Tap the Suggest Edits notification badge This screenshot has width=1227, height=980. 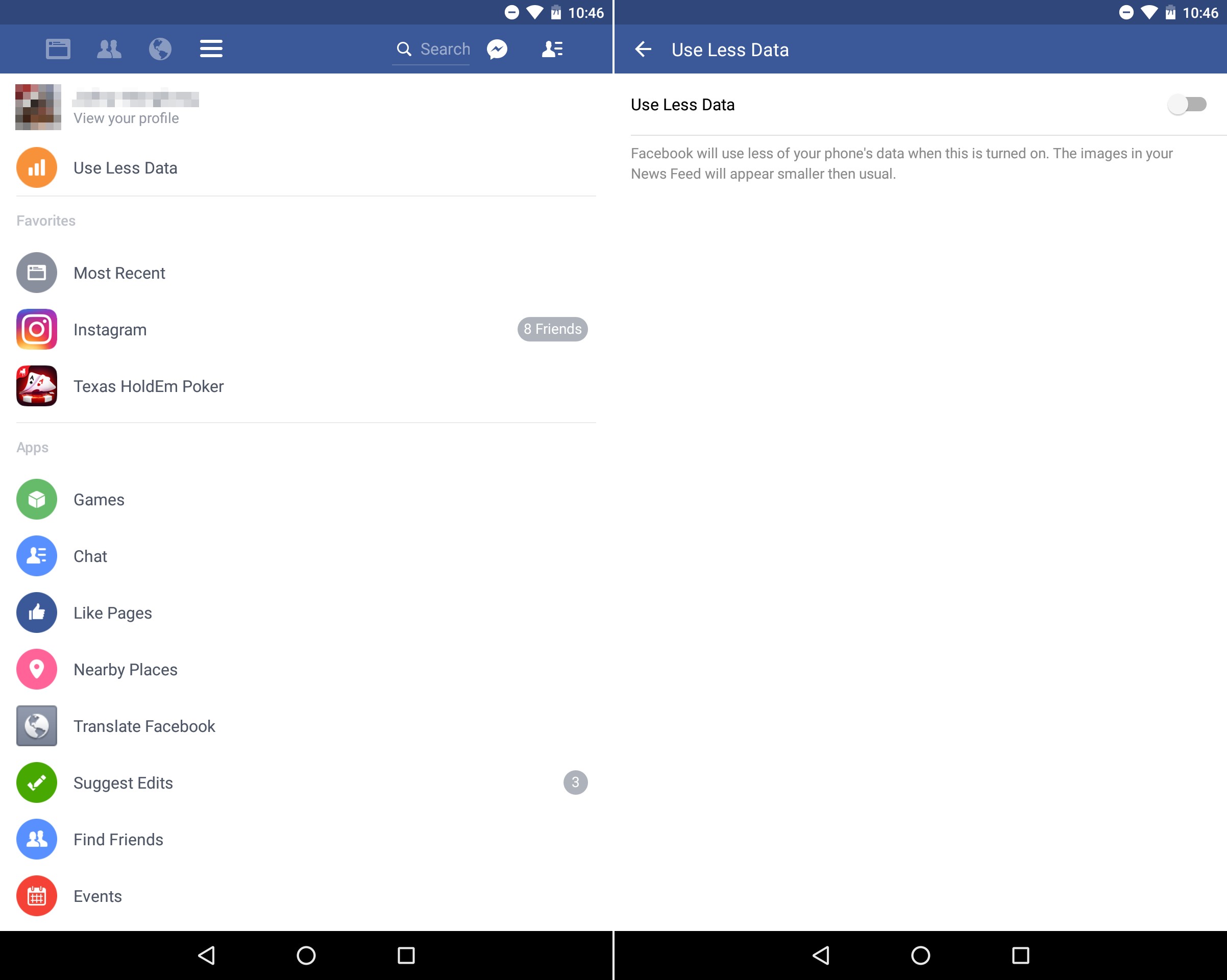575,782
